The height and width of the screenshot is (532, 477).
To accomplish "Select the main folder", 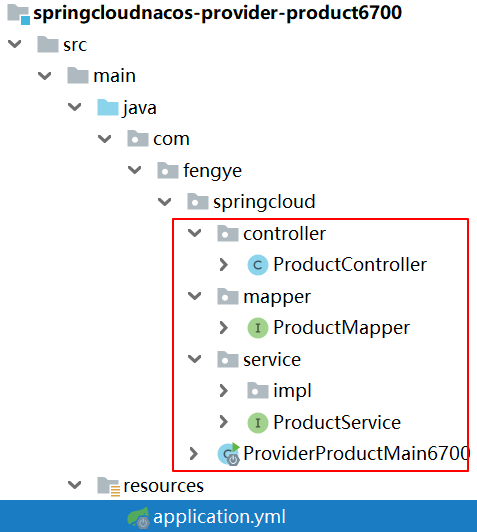I will pos(114,76).
